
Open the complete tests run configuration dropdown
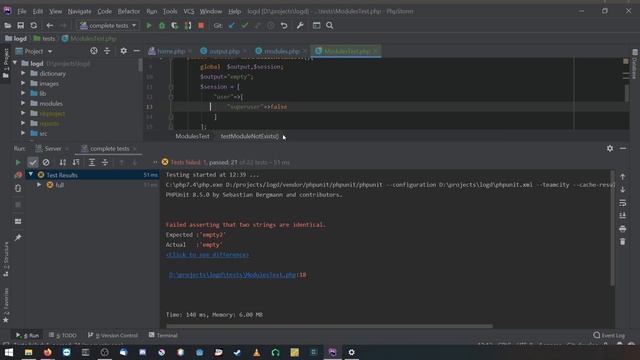pos(108,26)
